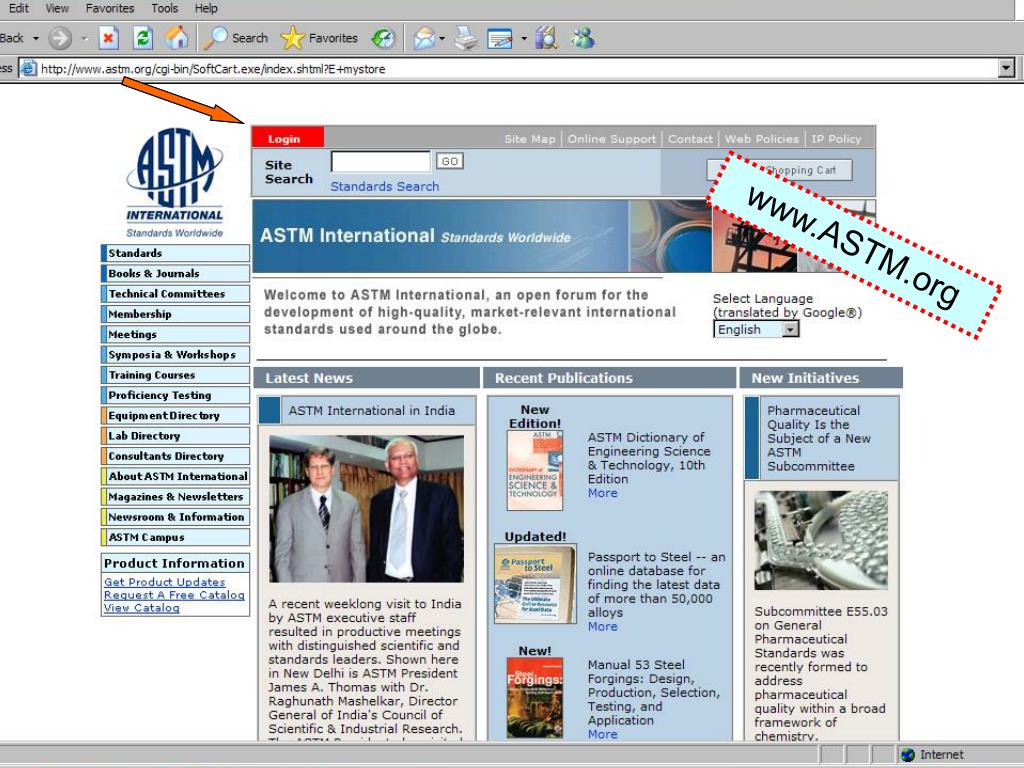
Task: Open the address bar dropdown arrow
Action: point(1006,68)
